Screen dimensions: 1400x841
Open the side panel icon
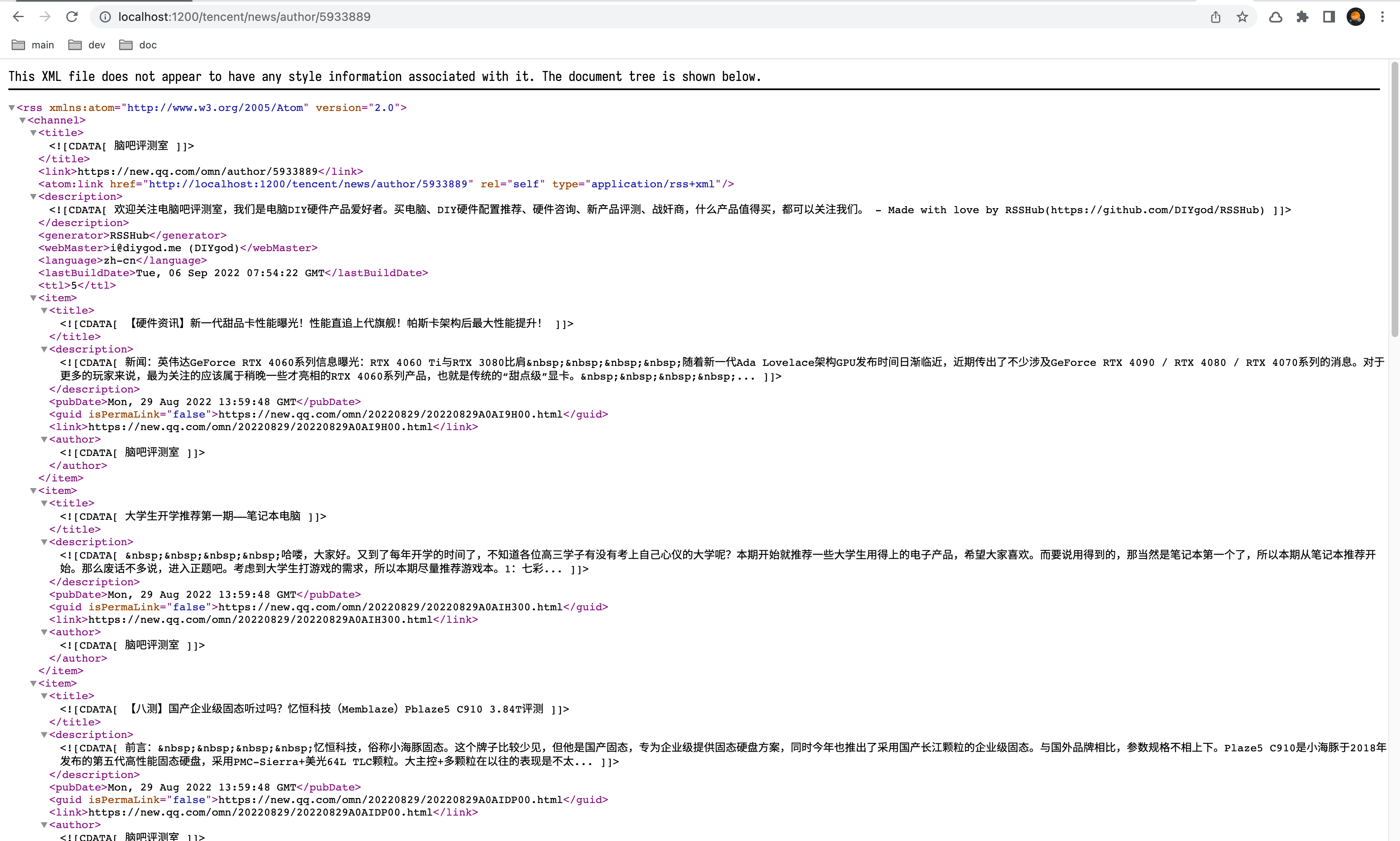coord(1329,16)
